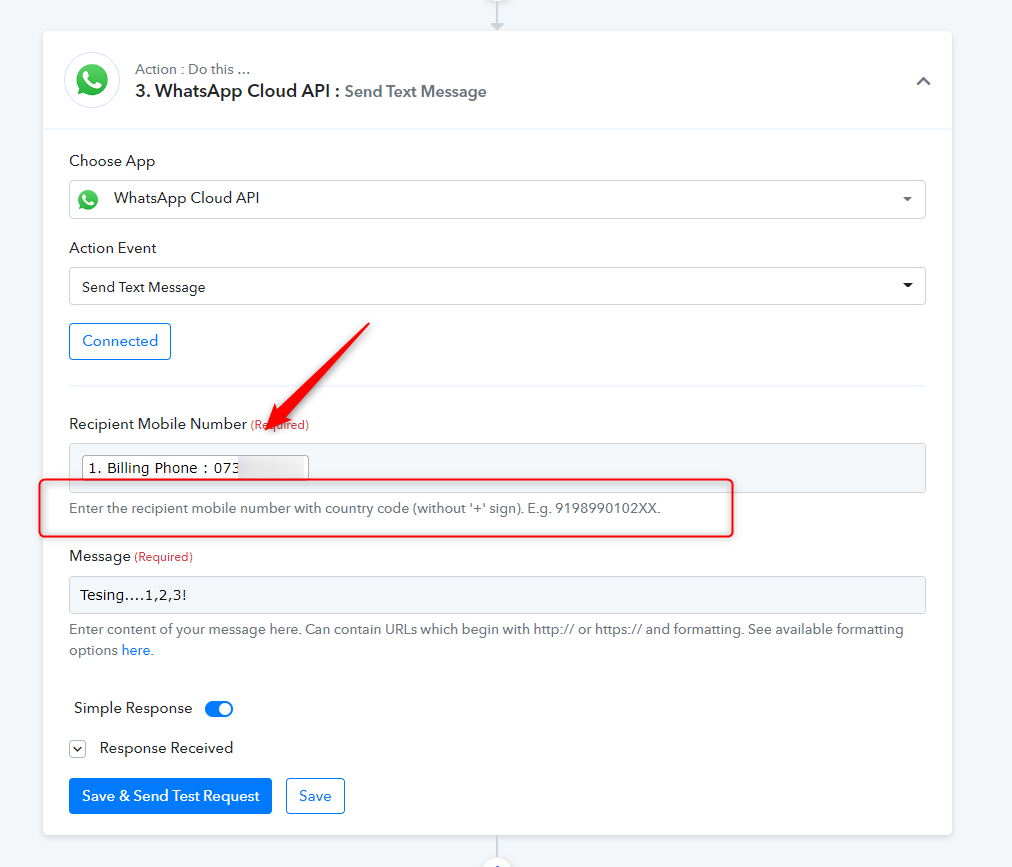Viewport: 1012px width, 867px height.
Task: Click the recipient number country code hint text
Action: (x=365, y=509)
